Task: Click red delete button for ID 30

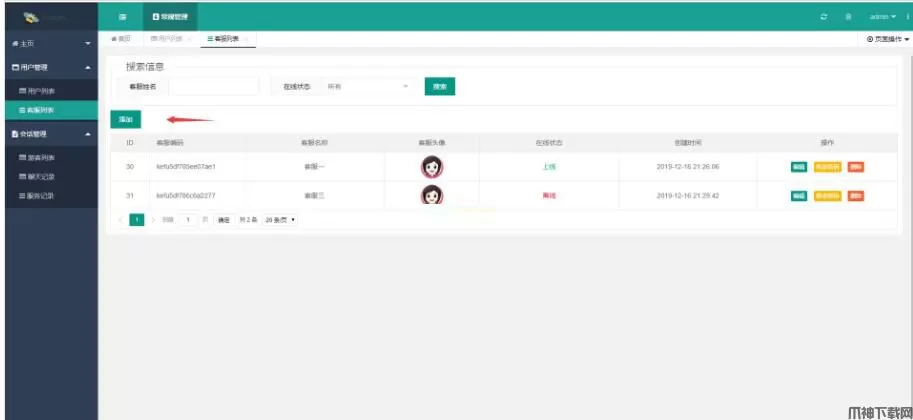Action: [x=855, y=167]
